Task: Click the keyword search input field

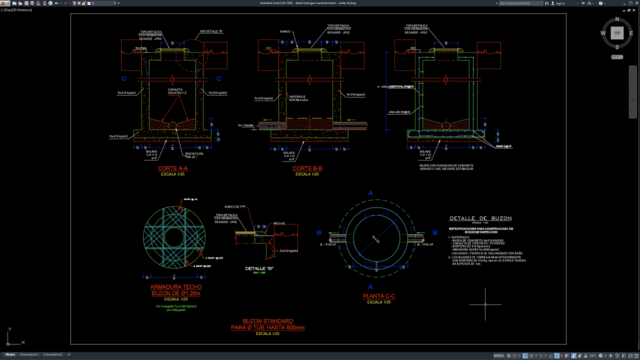Action: 521,3
